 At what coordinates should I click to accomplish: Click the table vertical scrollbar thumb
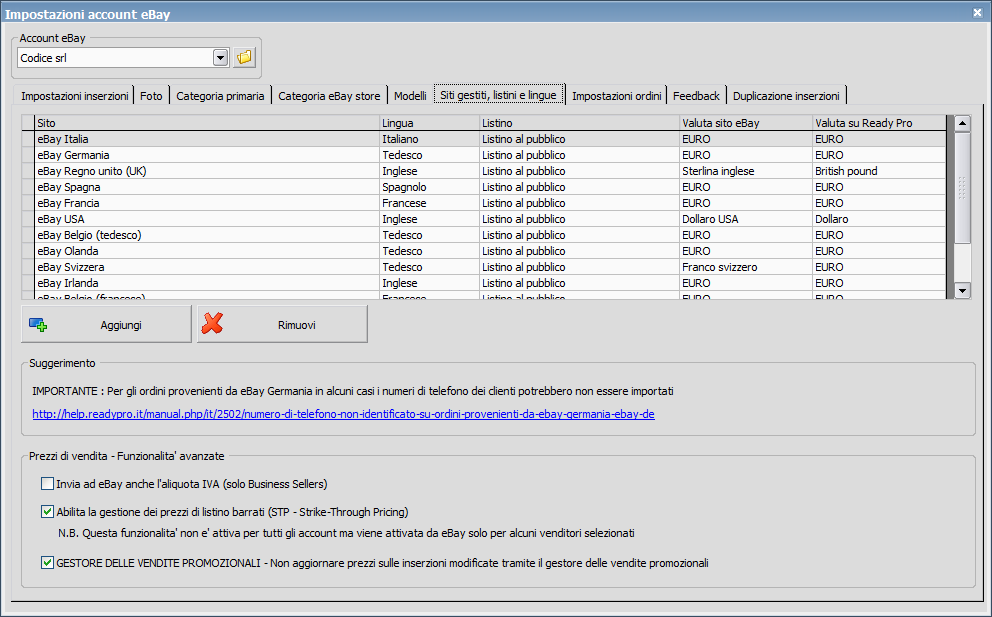[962, 187]
